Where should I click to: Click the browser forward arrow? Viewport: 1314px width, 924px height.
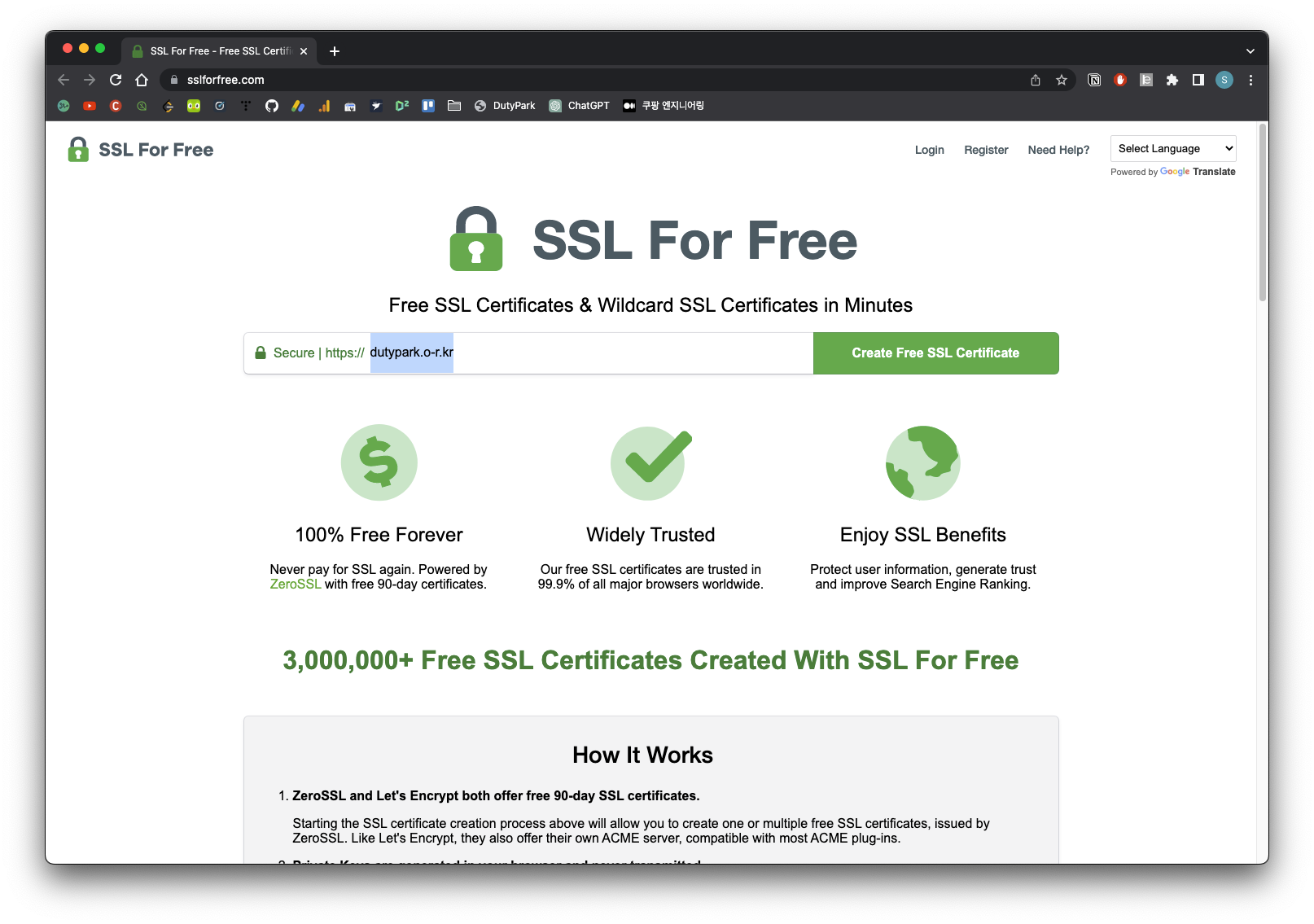(90, 80)
